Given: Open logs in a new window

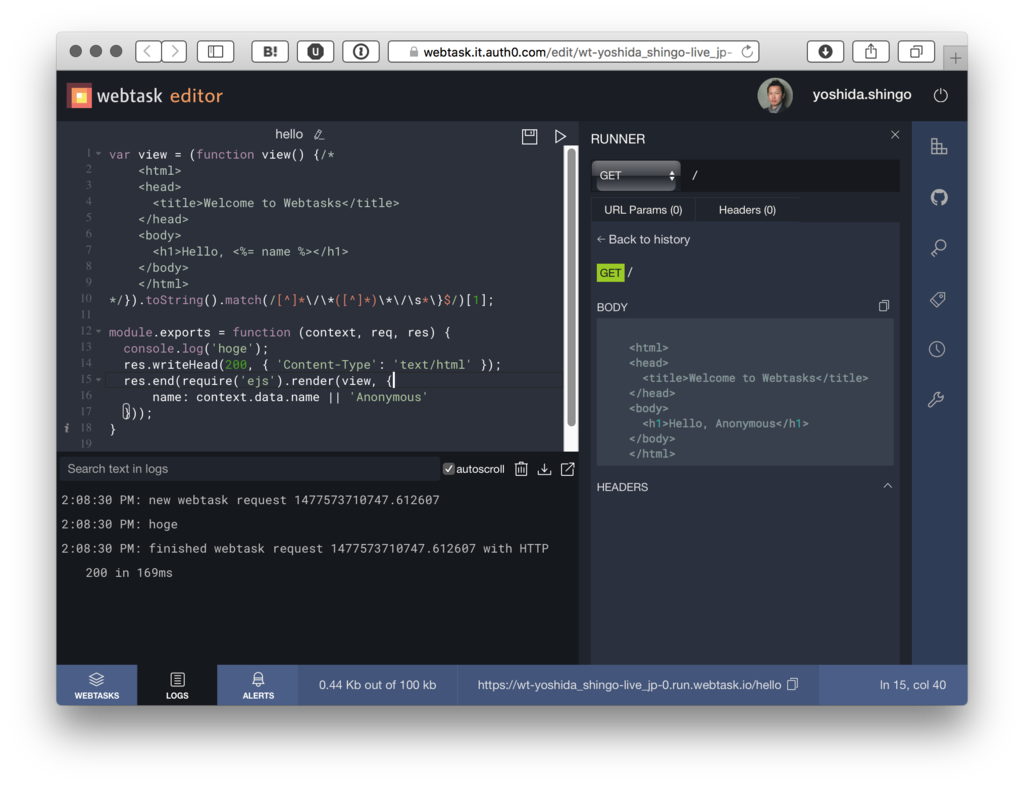Looking at the screenshot, I should (568, 469).
